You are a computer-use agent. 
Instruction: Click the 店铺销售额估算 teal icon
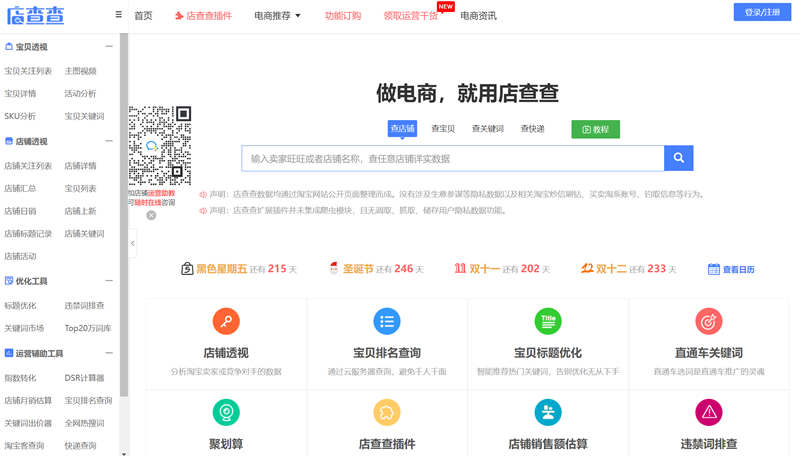pos(547,412)
